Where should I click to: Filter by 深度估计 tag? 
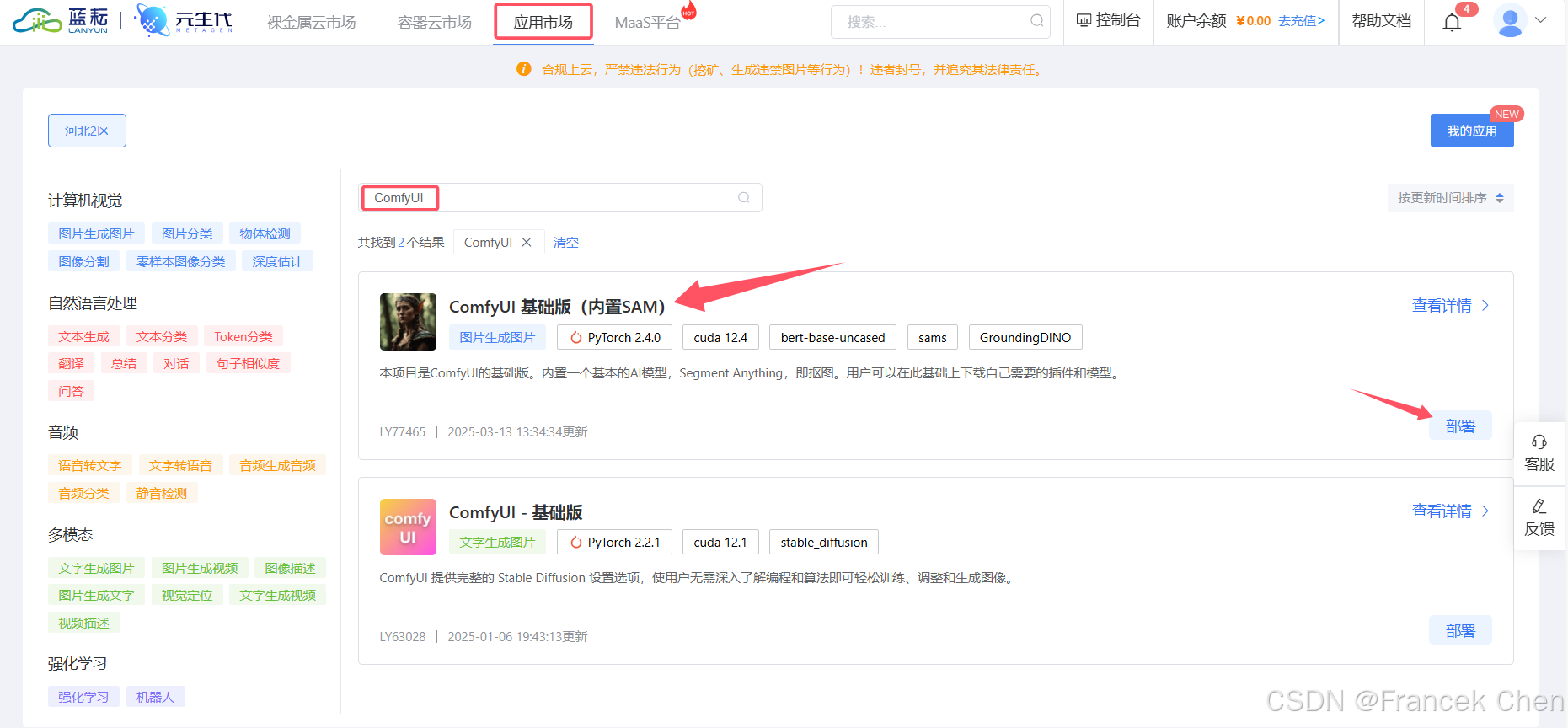(x=277, y=261)
